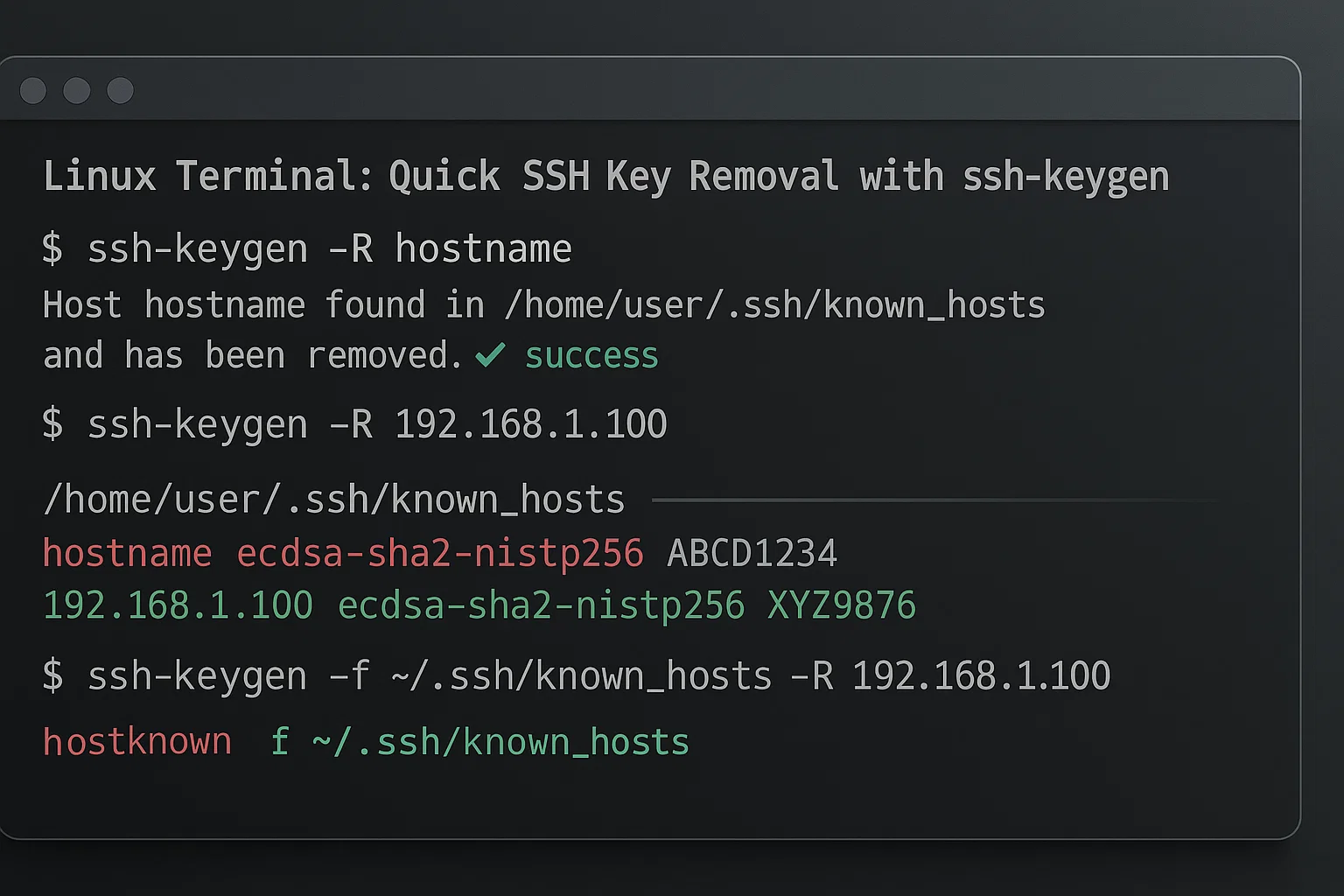Image resolution: width=1344 pixels, height=896 pixels.
Task: Click the horizontal divider line after known_hosts
Action: tap(927, 500)
